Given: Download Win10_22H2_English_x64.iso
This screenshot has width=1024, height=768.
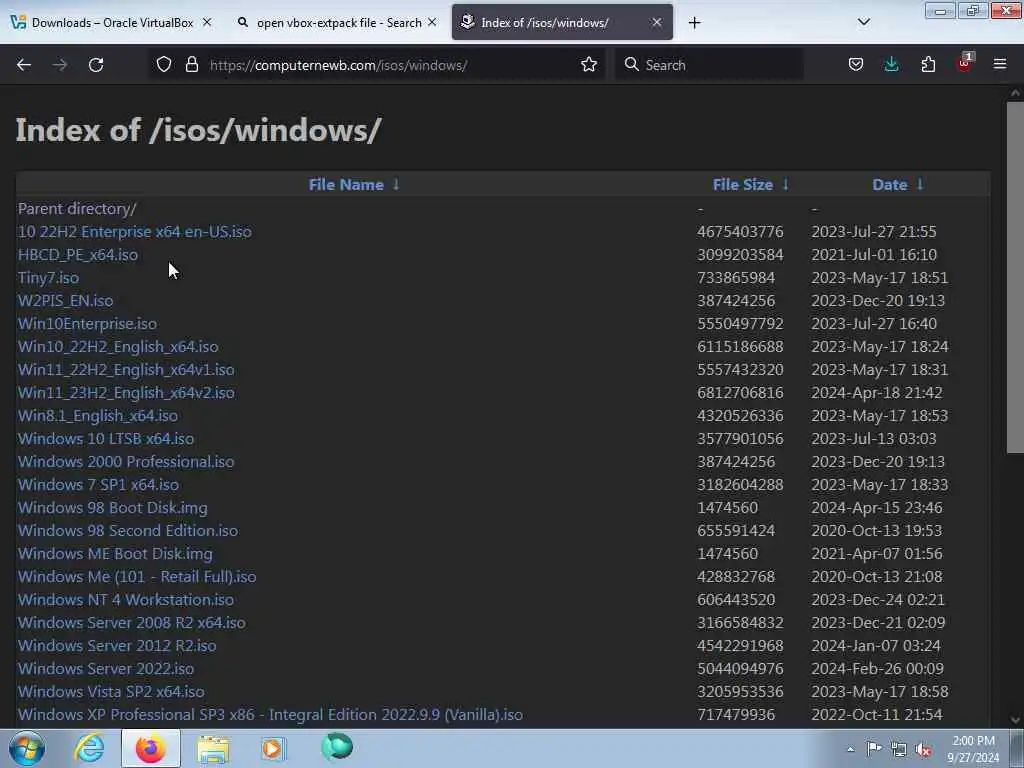Looking at the screenshot, I should 118,347.
